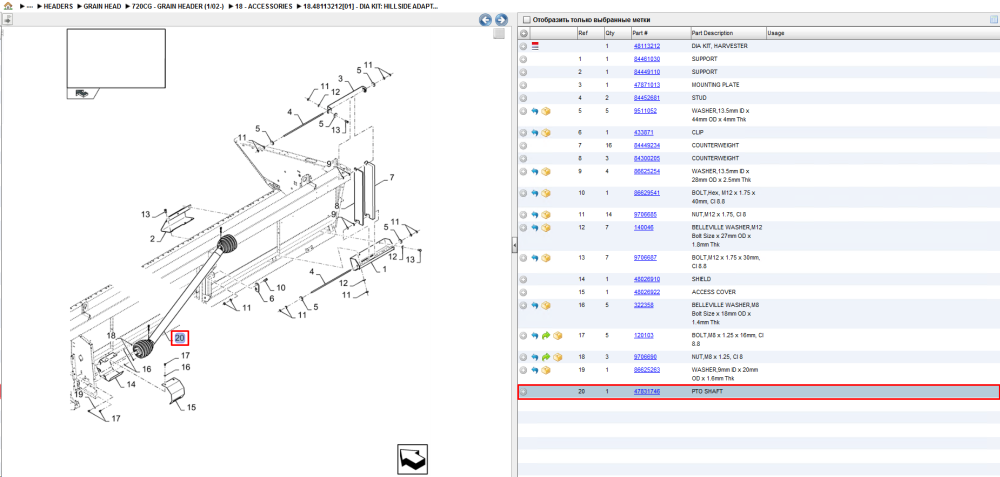Viewport: 1000px width, 477px height.
Task: Toggle selection circle for COUNTERWEIGHT ref 7 row
Action: coord(523,145)
